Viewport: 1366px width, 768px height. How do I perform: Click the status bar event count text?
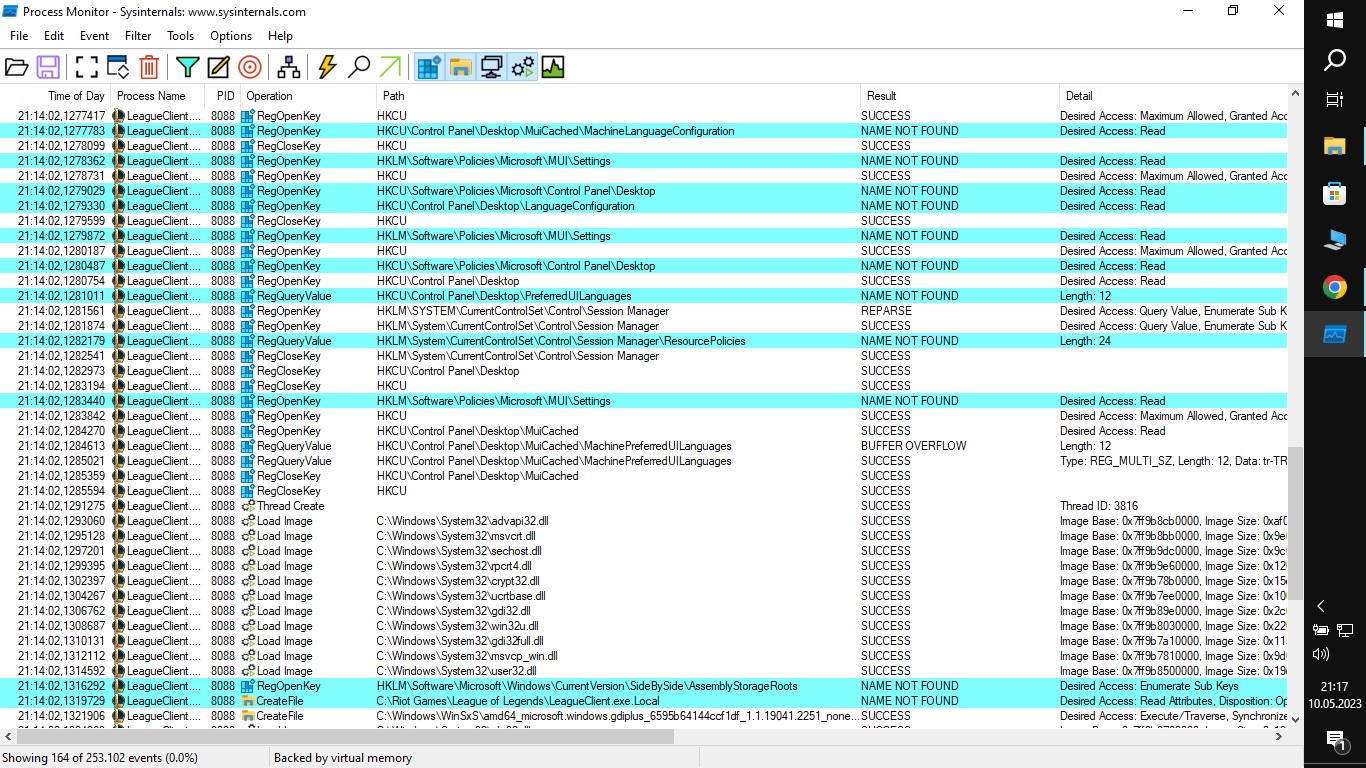(101, 758)
